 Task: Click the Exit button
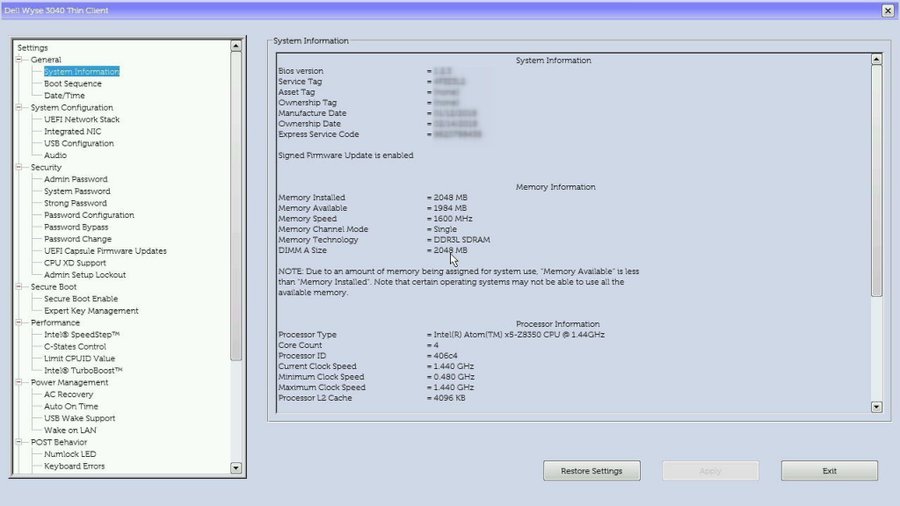coord(829,471)
